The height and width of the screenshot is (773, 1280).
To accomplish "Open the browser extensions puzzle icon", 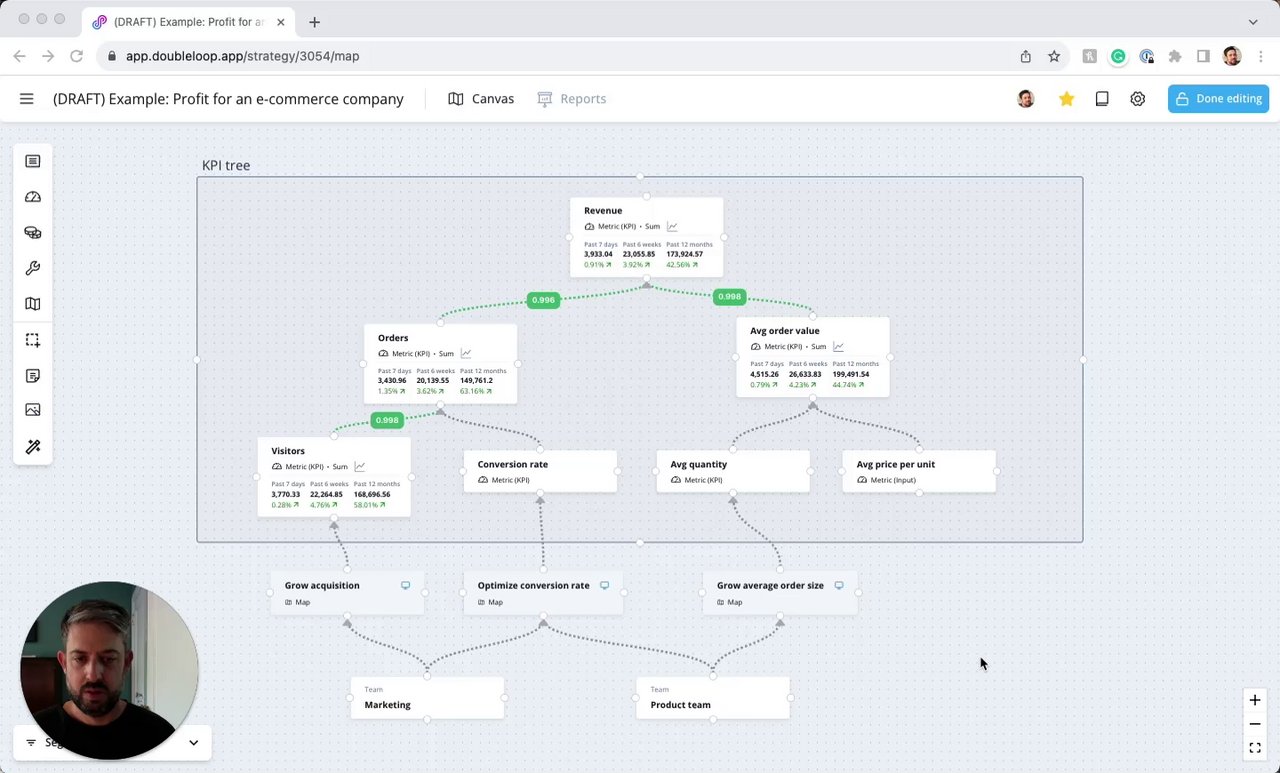I will pos(1175,56).
